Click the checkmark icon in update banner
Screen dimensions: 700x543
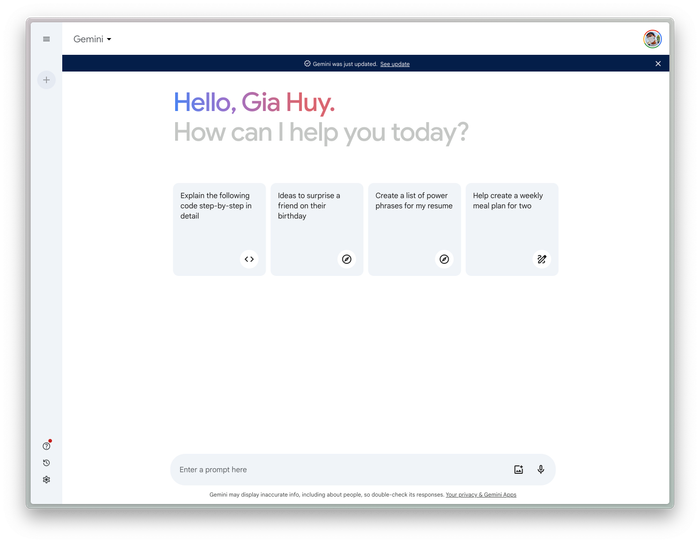307,63
